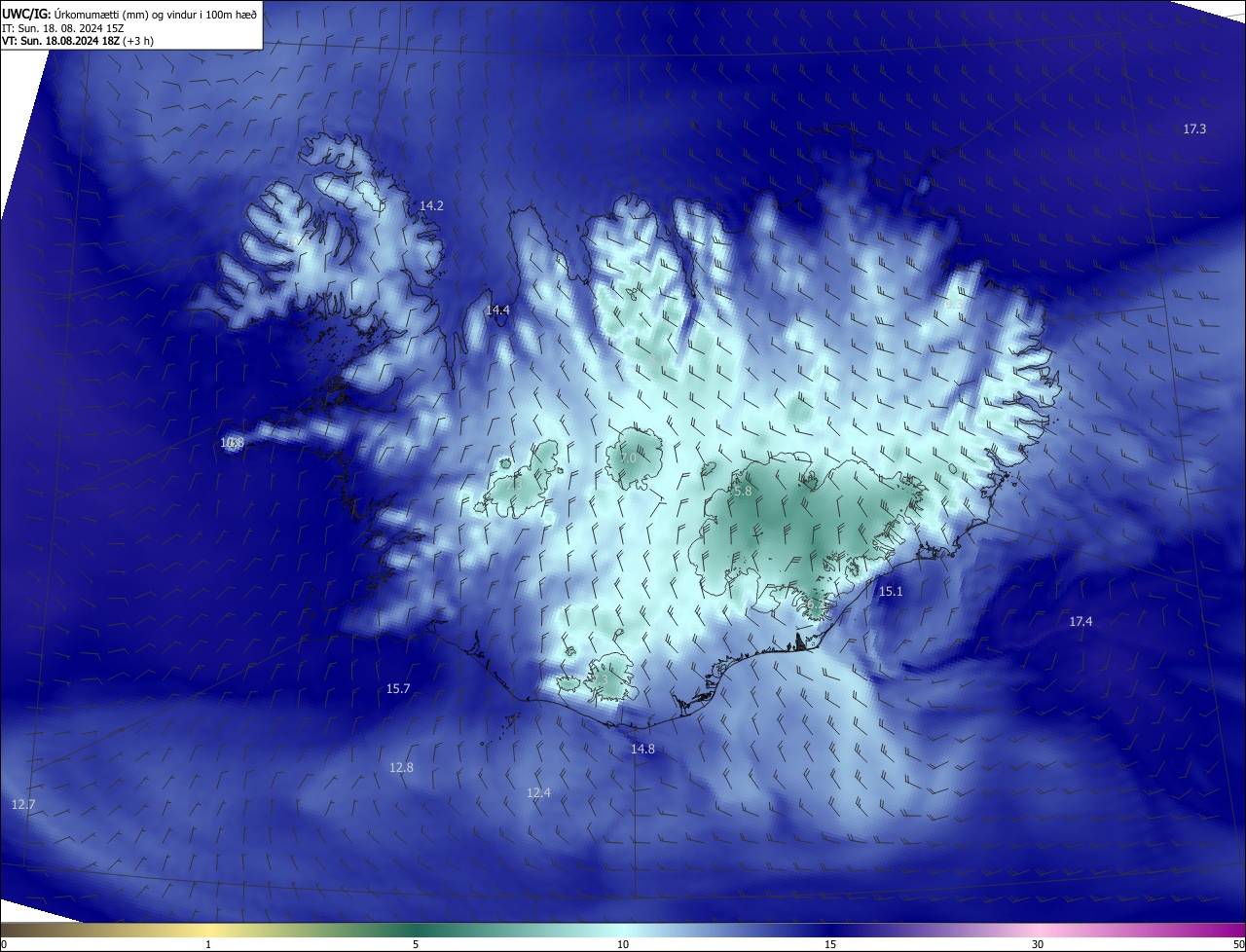Click the 17.4 value label
This screenshot has width=1246, height=952.
tap(1081, 622)
